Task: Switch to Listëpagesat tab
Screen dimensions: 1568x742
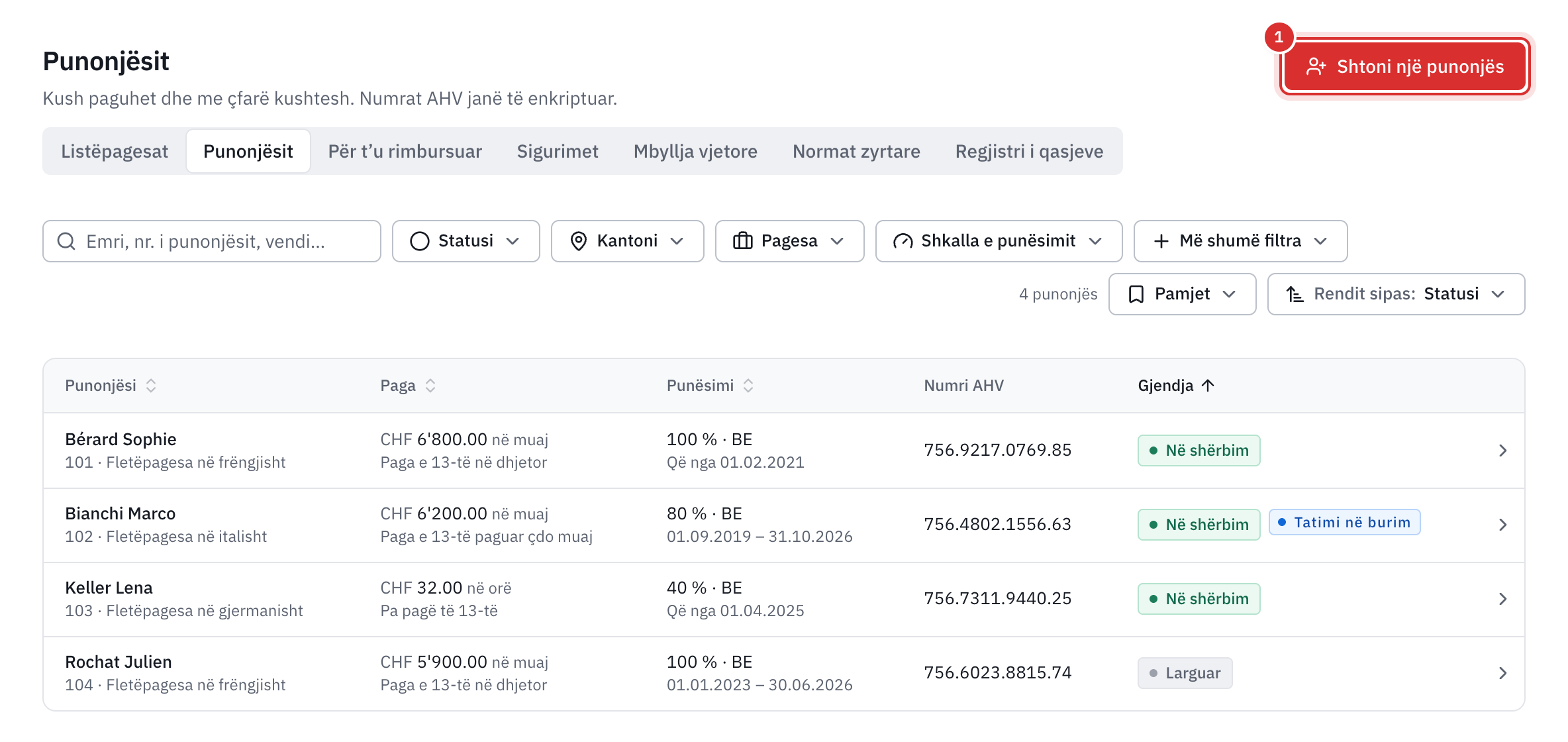Action: pyautogui.click(x=115, y=151)
